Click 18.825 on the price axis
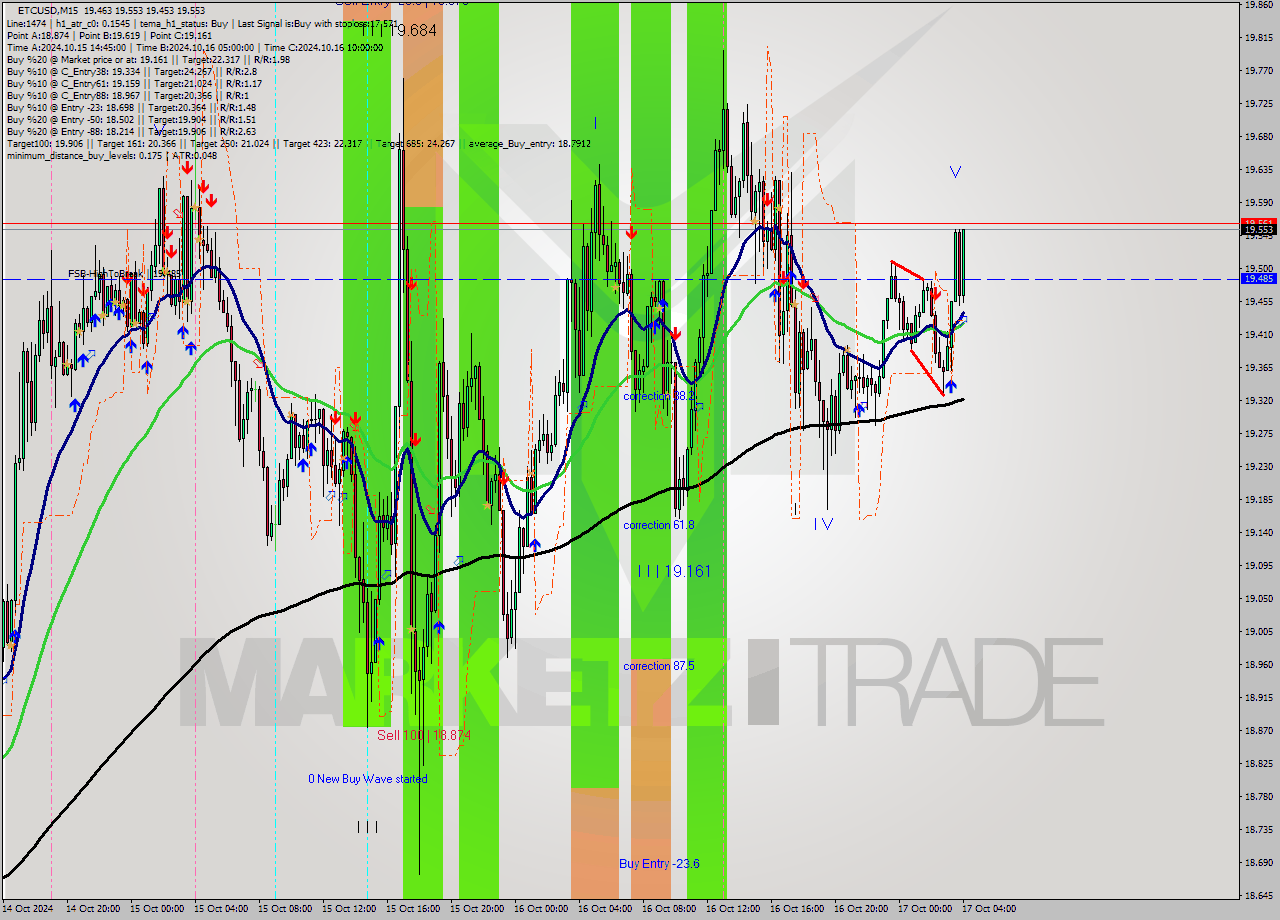The width and height of the screenshot is (1280, 920). pos(1257,764)
